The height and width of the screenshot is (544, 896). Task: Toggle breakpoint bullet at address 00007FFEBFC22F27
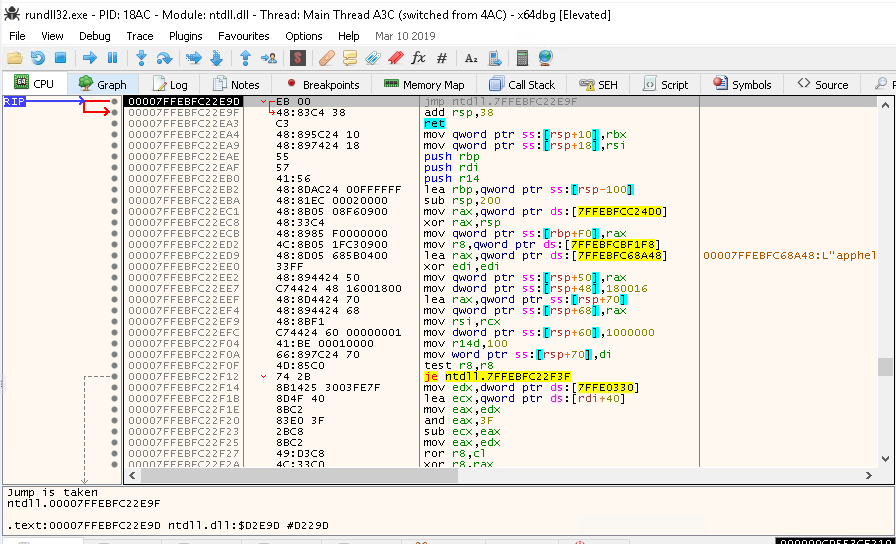coord(115,454)
